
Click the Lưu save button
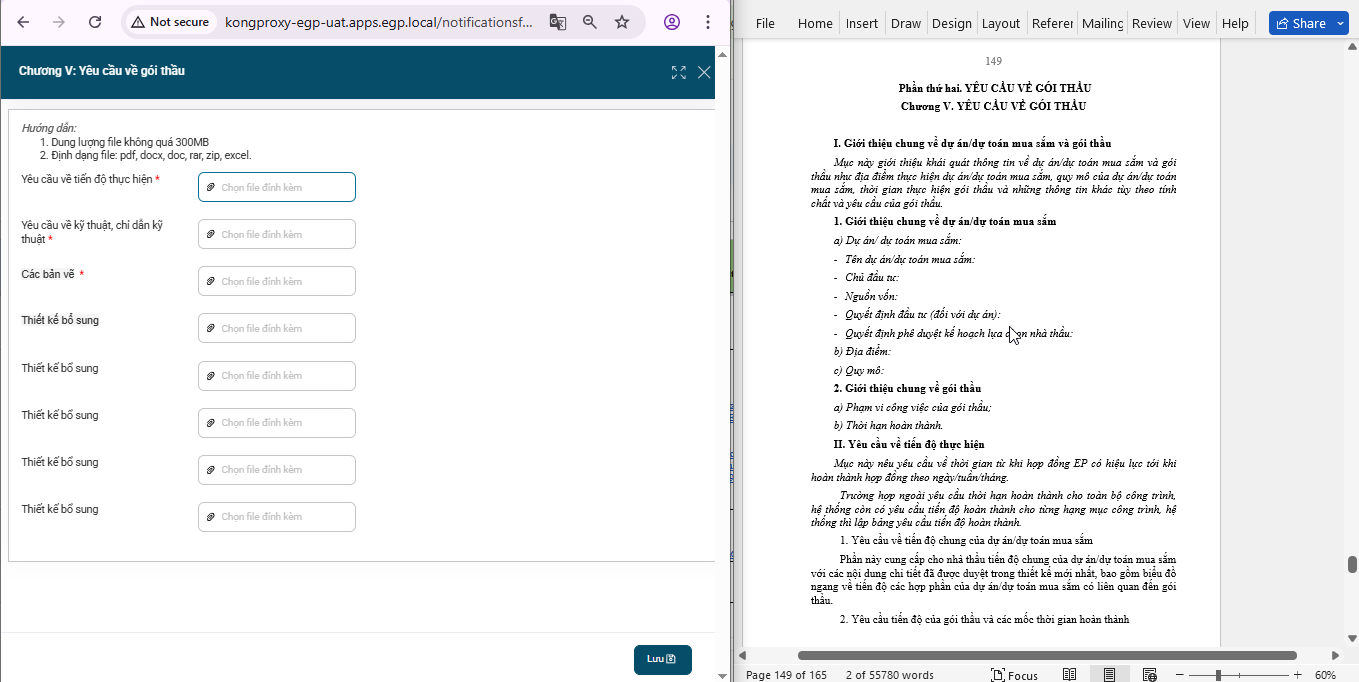coord(662,659)
